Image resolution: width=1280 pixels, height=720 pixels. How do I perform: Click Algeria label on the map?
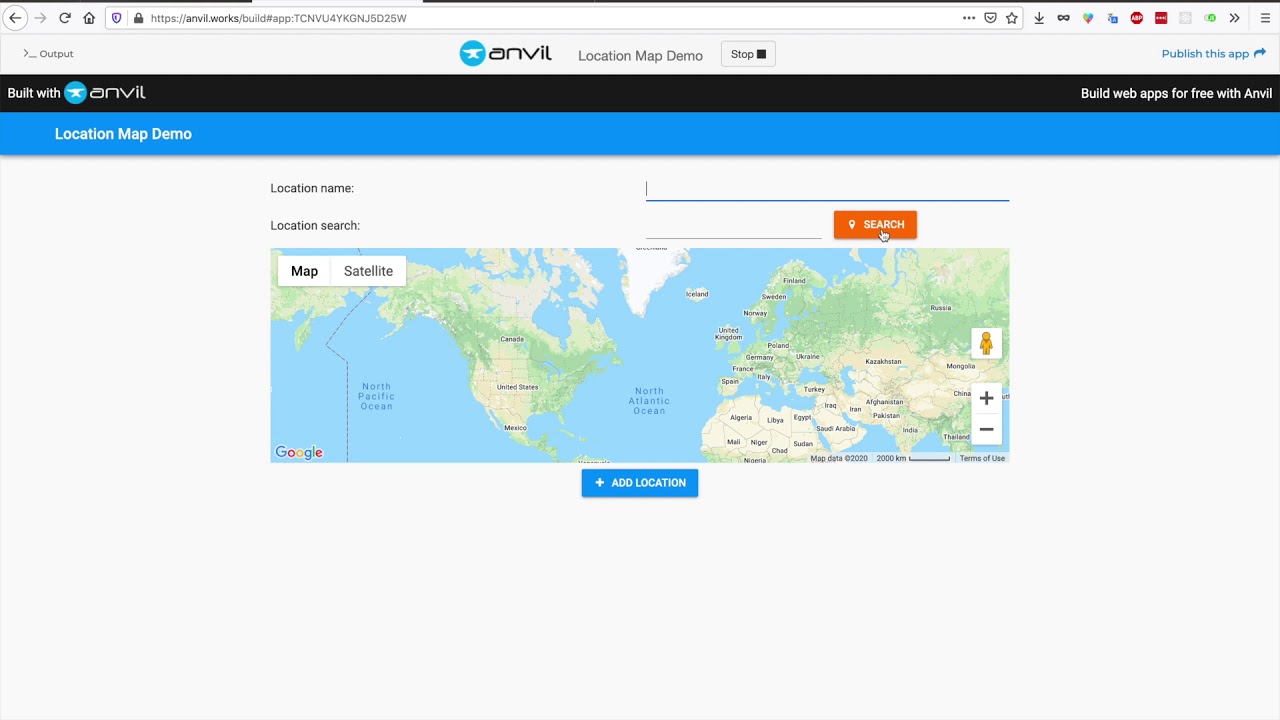click(x=741, y=417)
